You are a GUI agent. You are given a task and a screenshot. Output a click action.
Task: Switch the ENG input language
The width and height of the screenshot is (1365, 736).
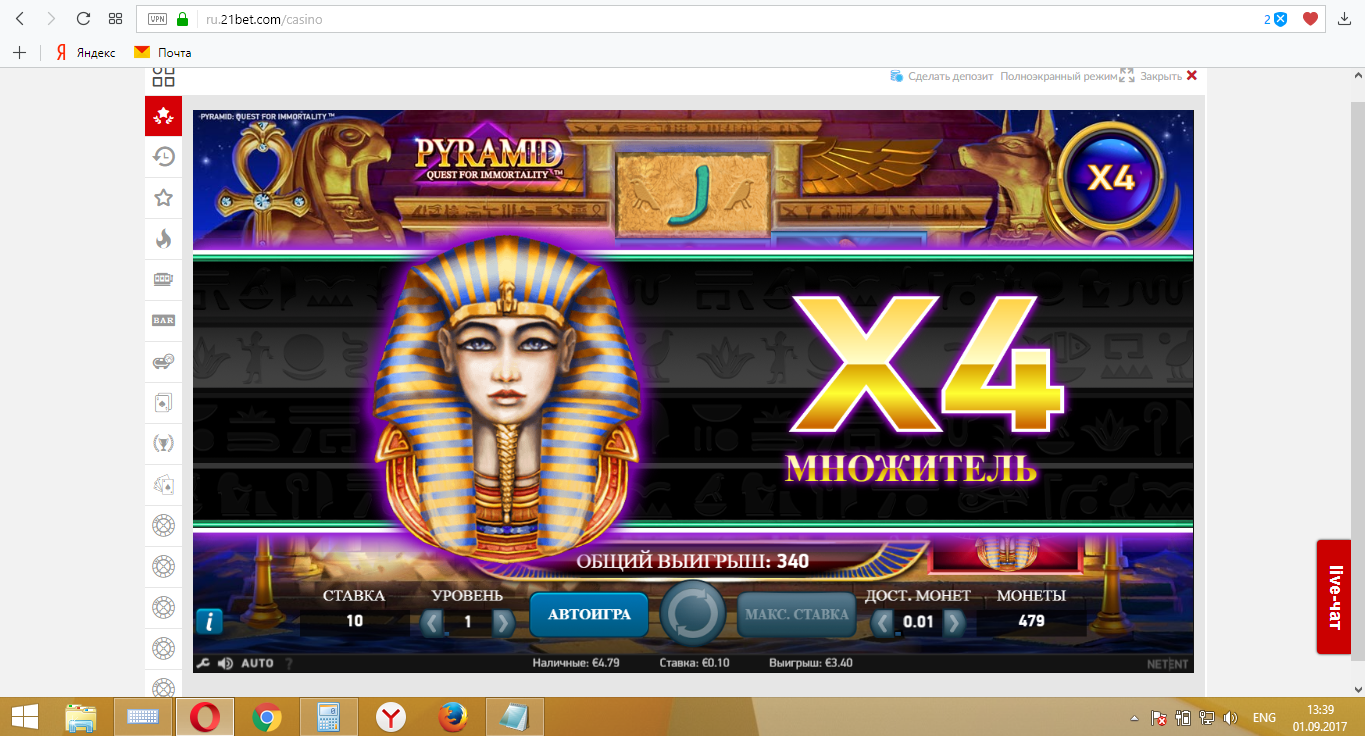(1264, 718)
